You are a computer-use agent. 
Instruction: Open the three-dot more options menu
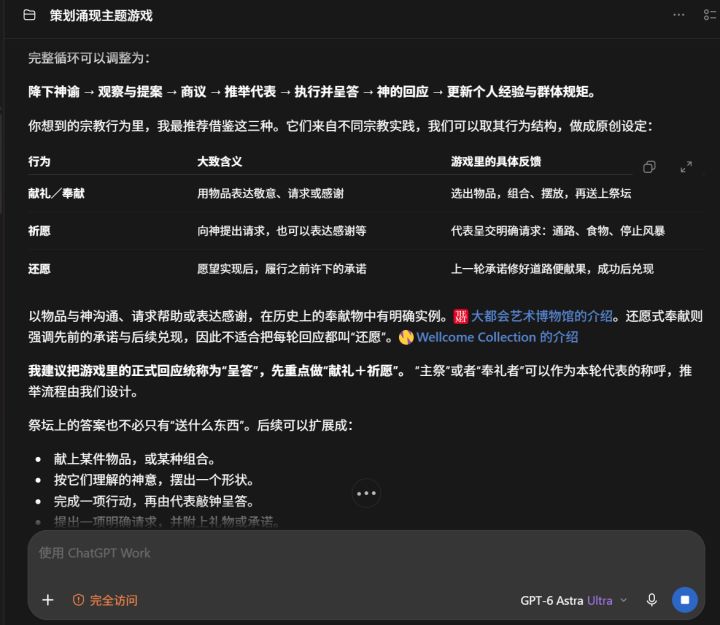[678, 15]
